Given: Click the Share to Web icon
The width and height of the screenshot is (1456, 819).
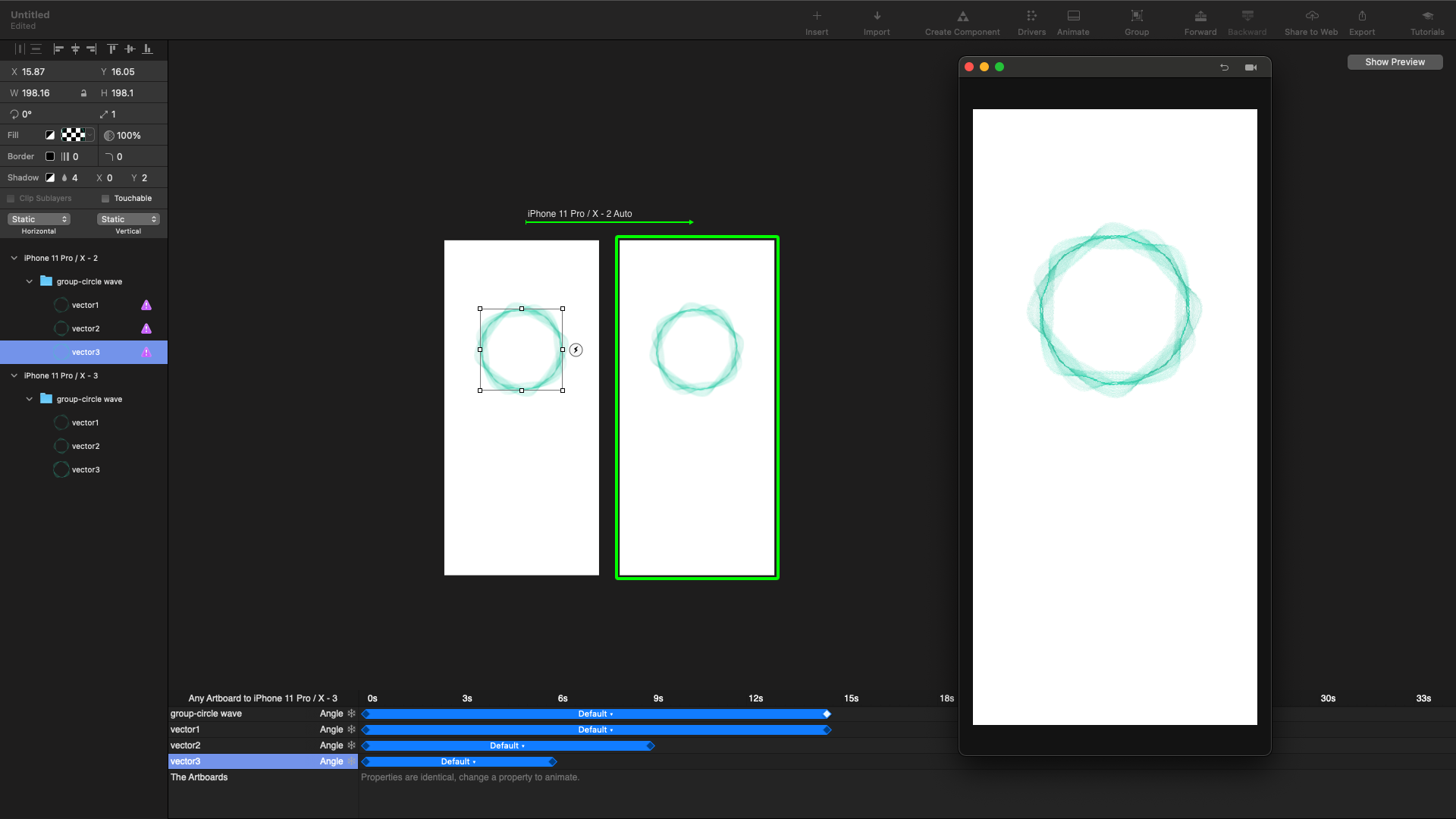Looking at the screenshot, I should point(1311,17).
